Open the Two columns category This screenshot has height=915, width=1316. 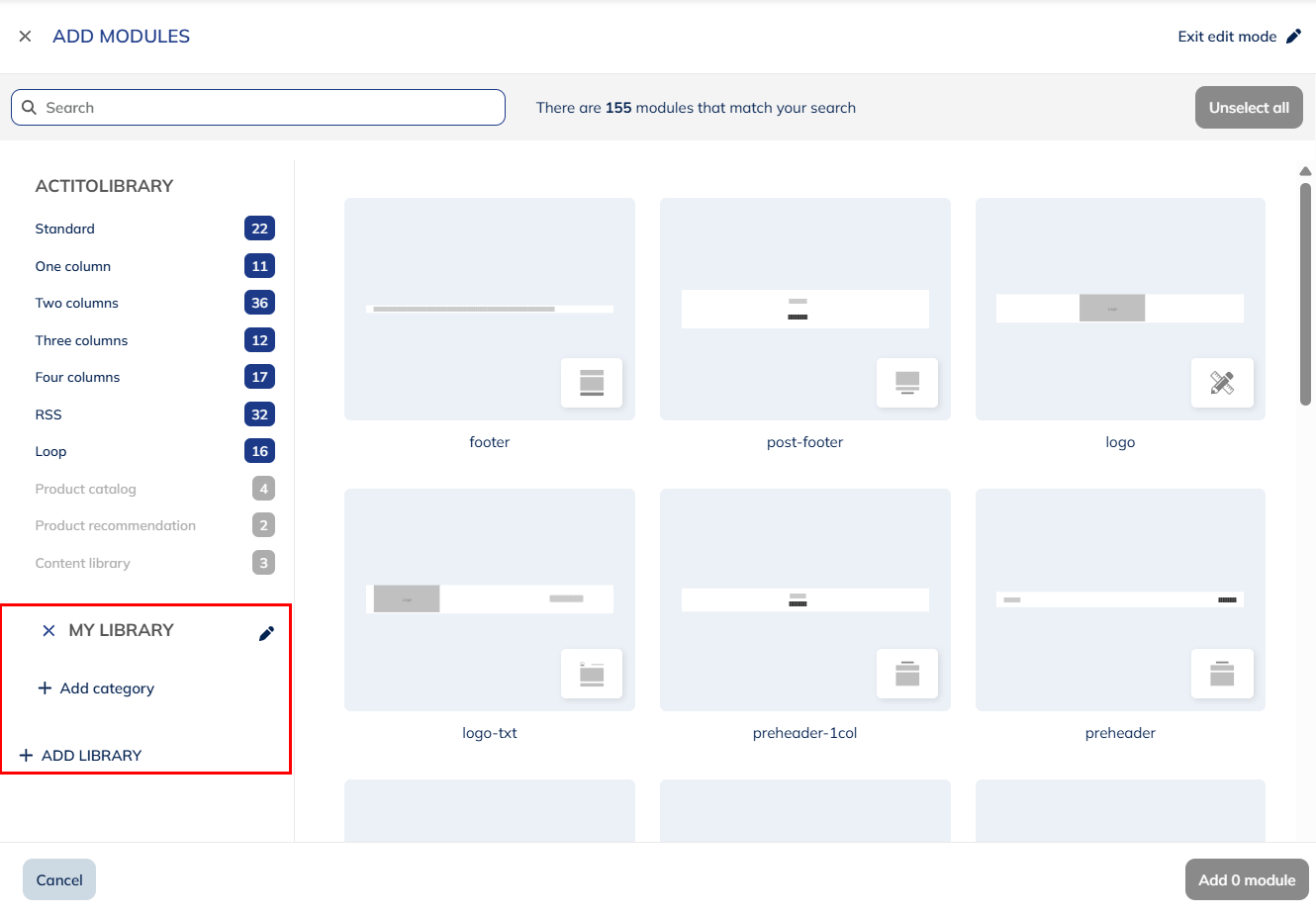click(x=77, y=304)
